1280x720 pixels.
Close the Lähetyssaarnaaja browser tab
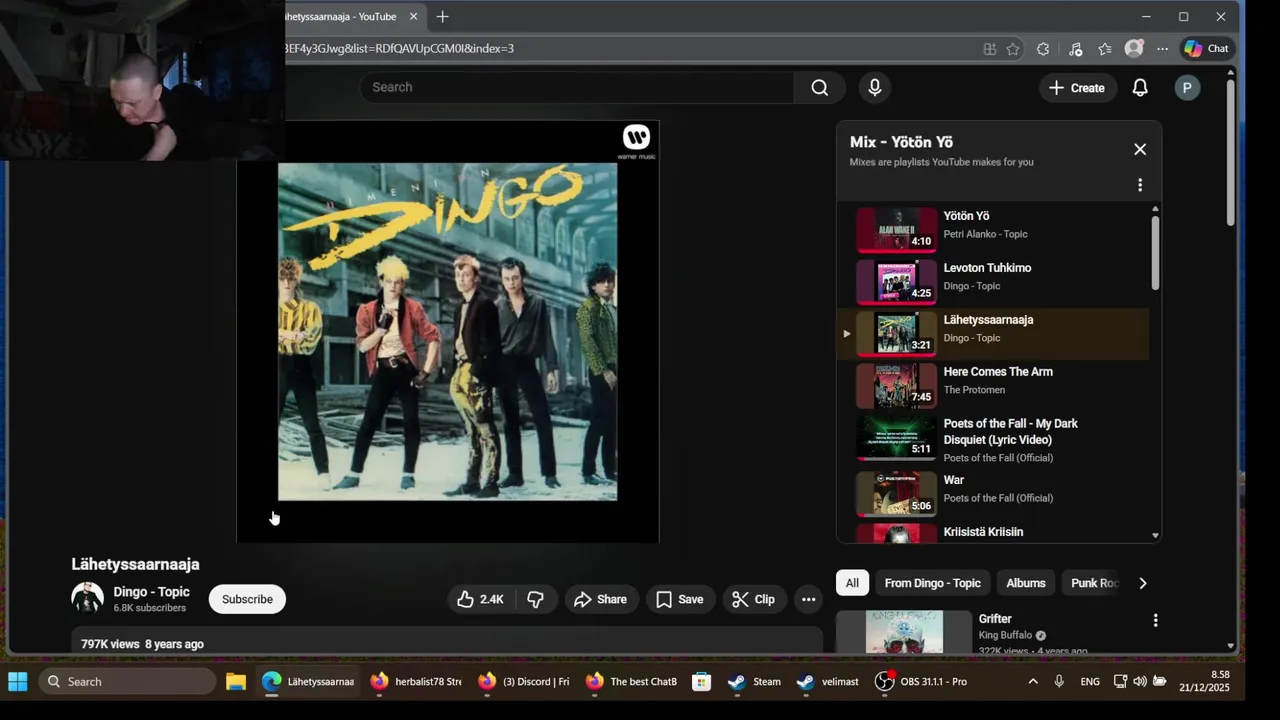(413, 16)
